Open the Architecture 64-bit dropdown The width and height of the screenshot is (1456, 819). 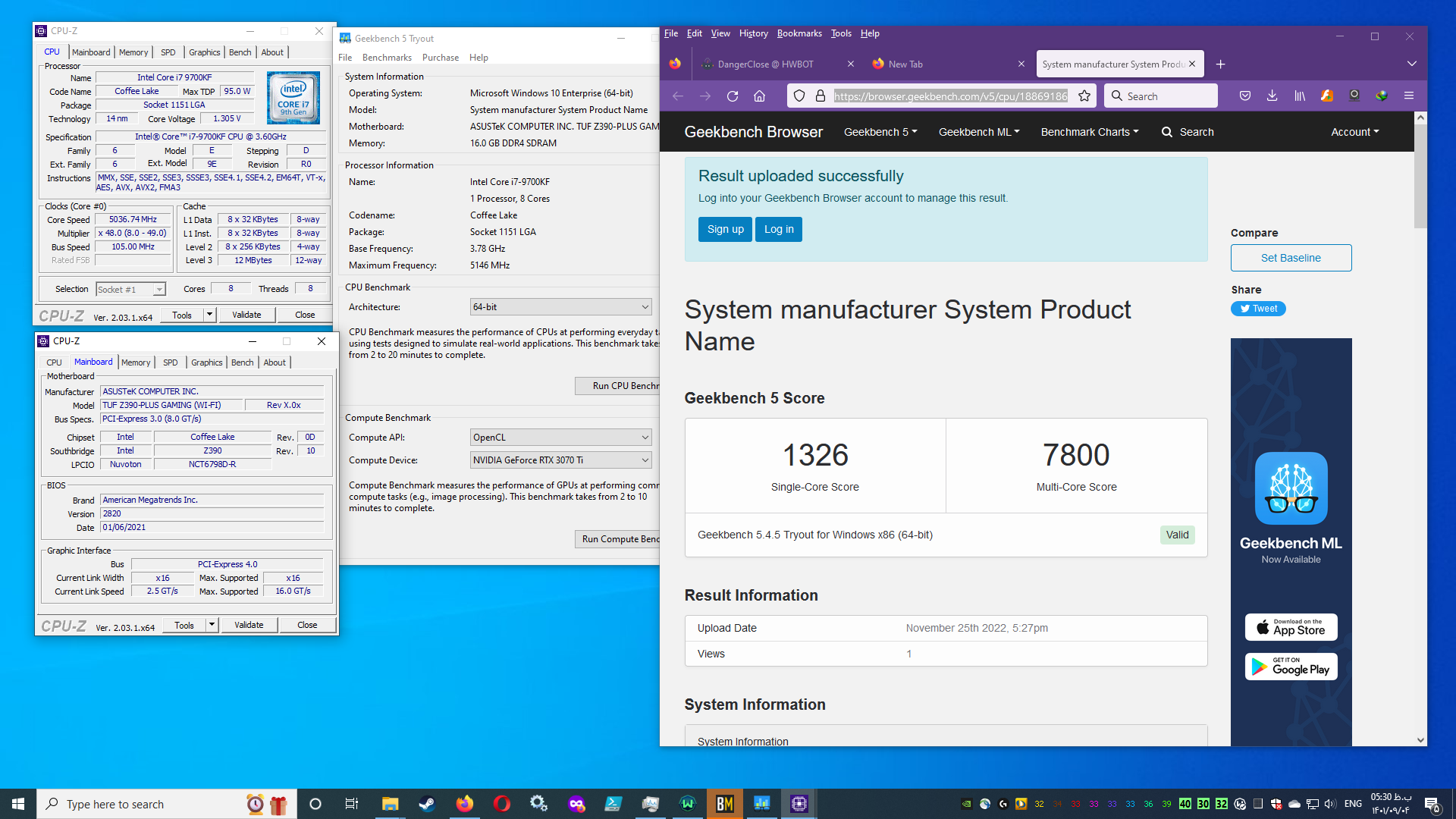[560, 307]
